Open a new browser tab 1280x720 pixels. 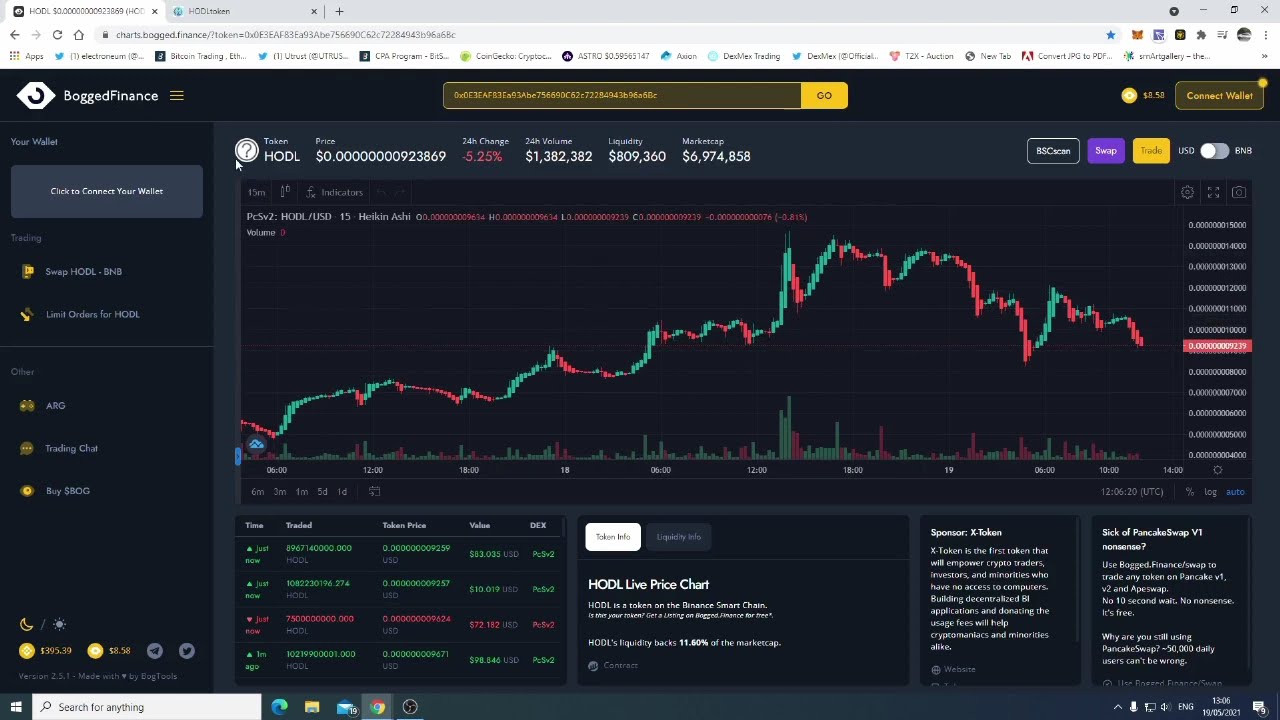[339, 11]
